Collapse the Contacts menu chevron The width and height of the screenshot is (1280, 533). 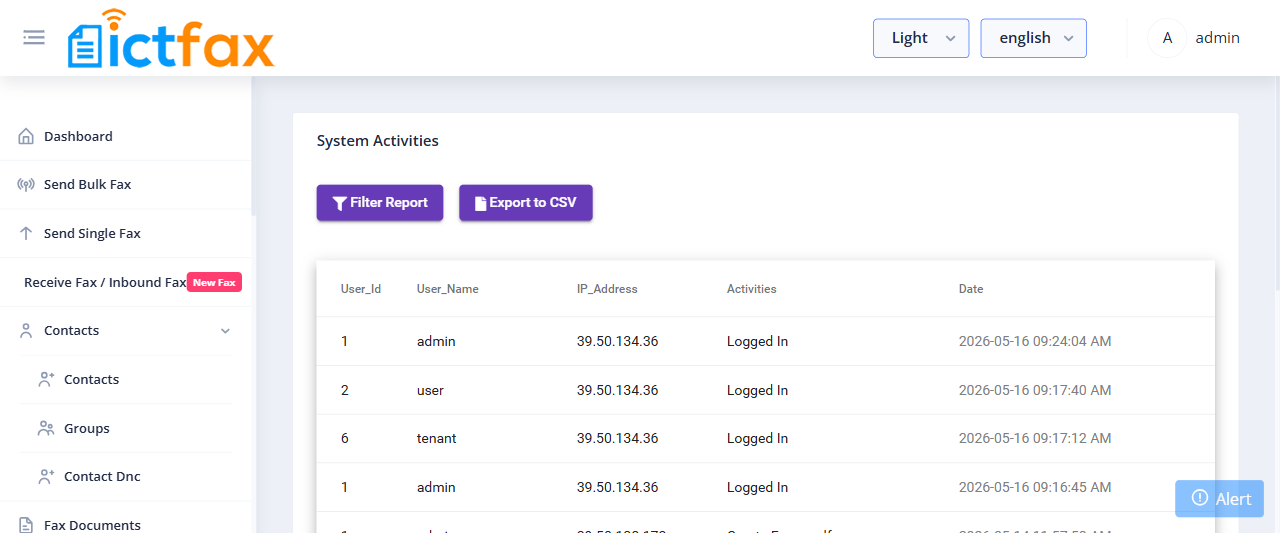(225, 331)
